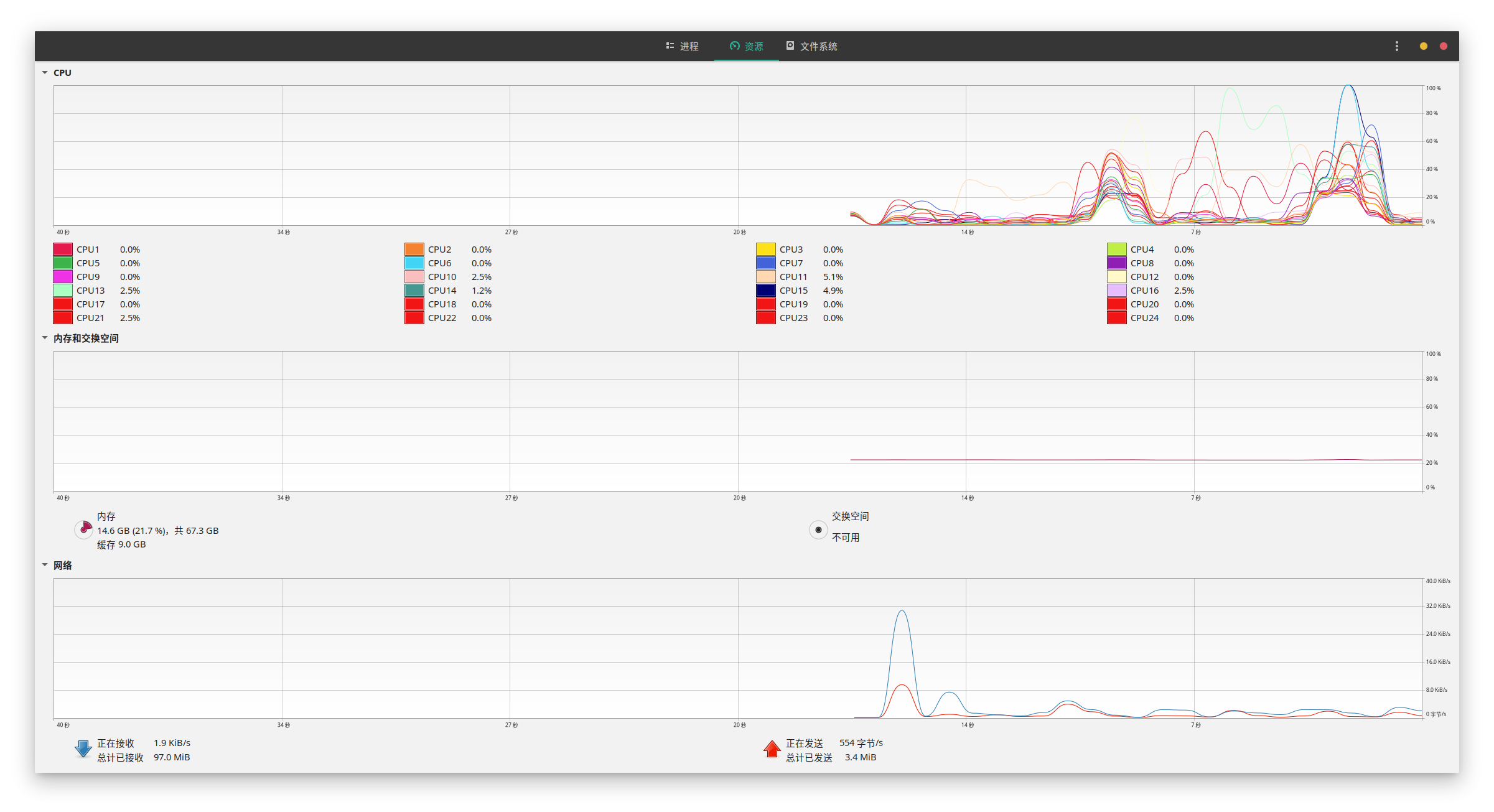Click the 文件系统 tab icon
Screen dimensions: 1494x812
(x=789, y=45)
